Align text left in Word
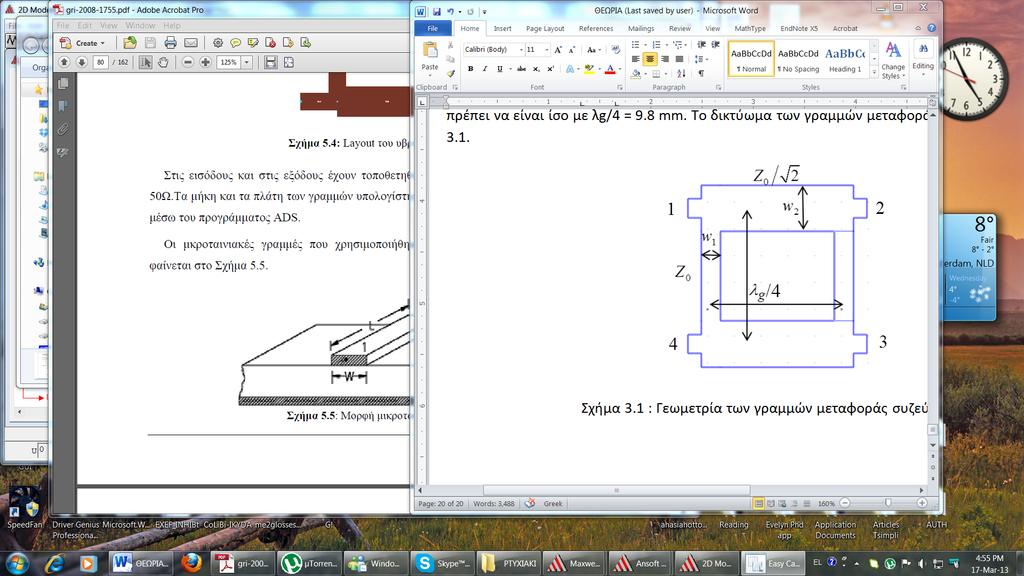Image resolution: width=1024 pixels, height=576 pixels. [x=635, y=59]
